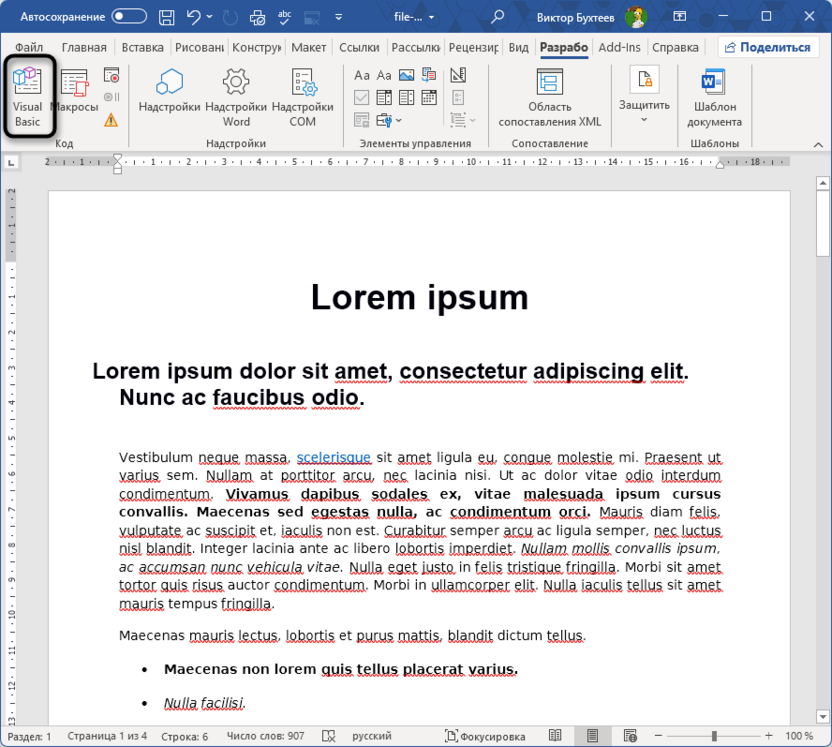The width and height of the screenshot is (832, 747).
Task: Insert picture content control
Action: pos(406,75)
